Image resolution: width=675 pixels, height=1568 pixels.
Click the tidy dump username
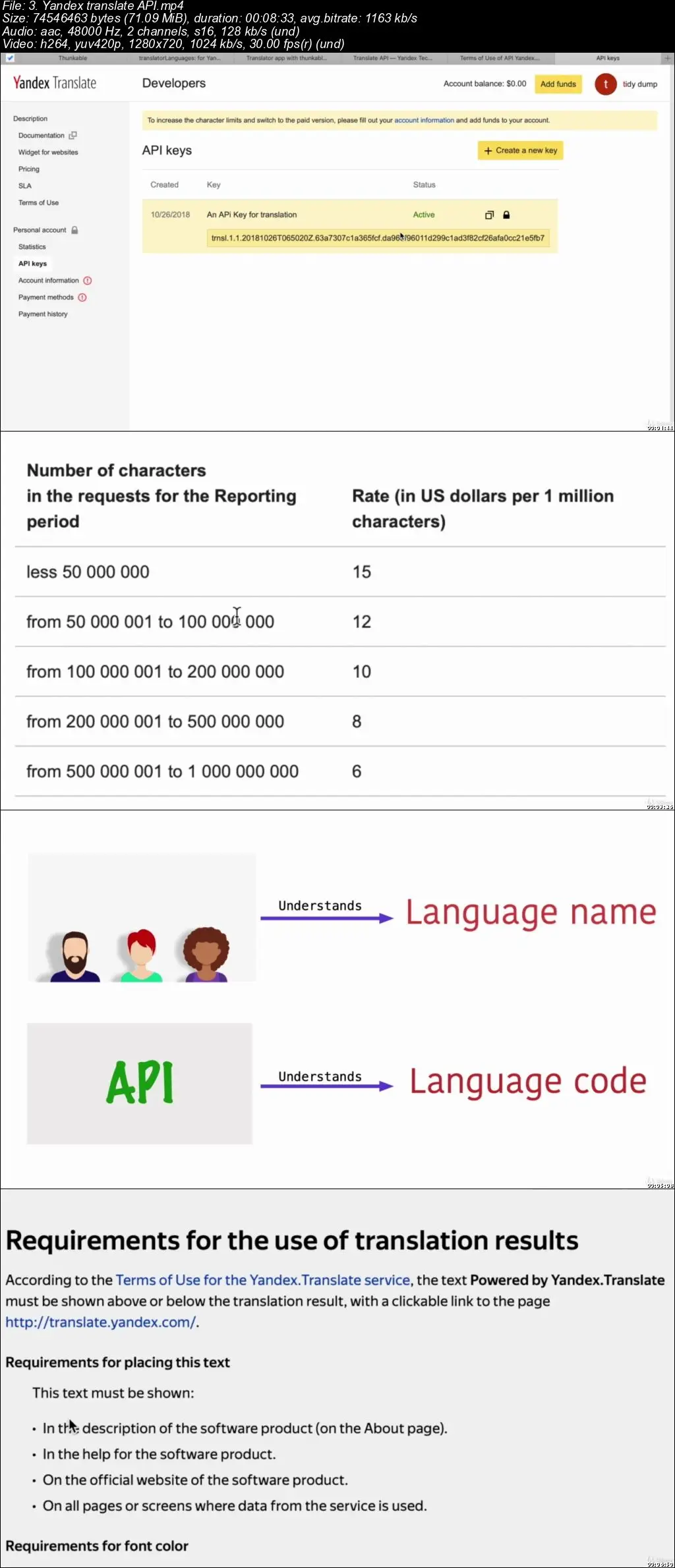click(640, 84)
